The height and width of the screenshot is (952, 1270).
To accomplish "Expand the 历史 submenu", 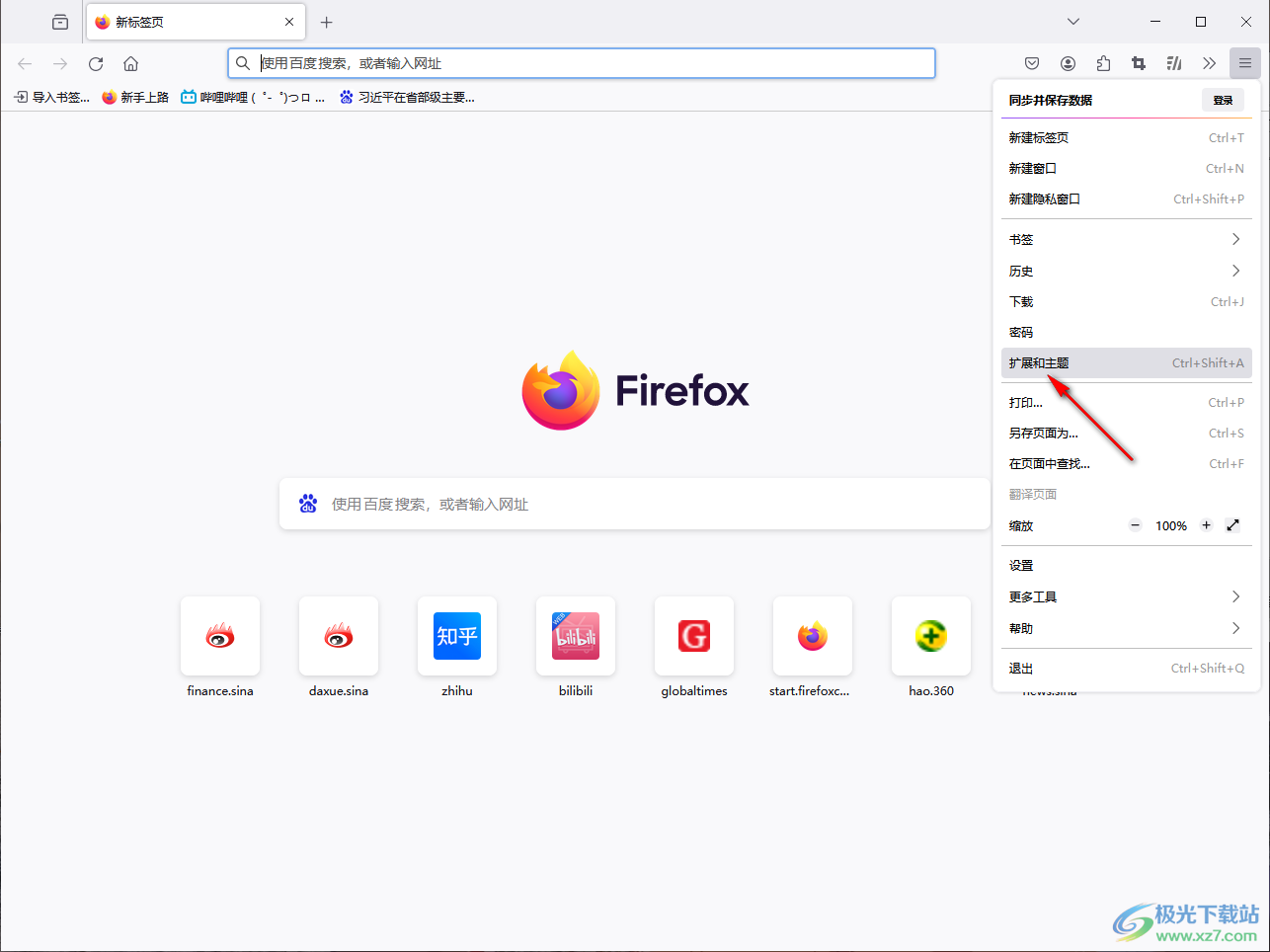I will tap(1127, 271).
